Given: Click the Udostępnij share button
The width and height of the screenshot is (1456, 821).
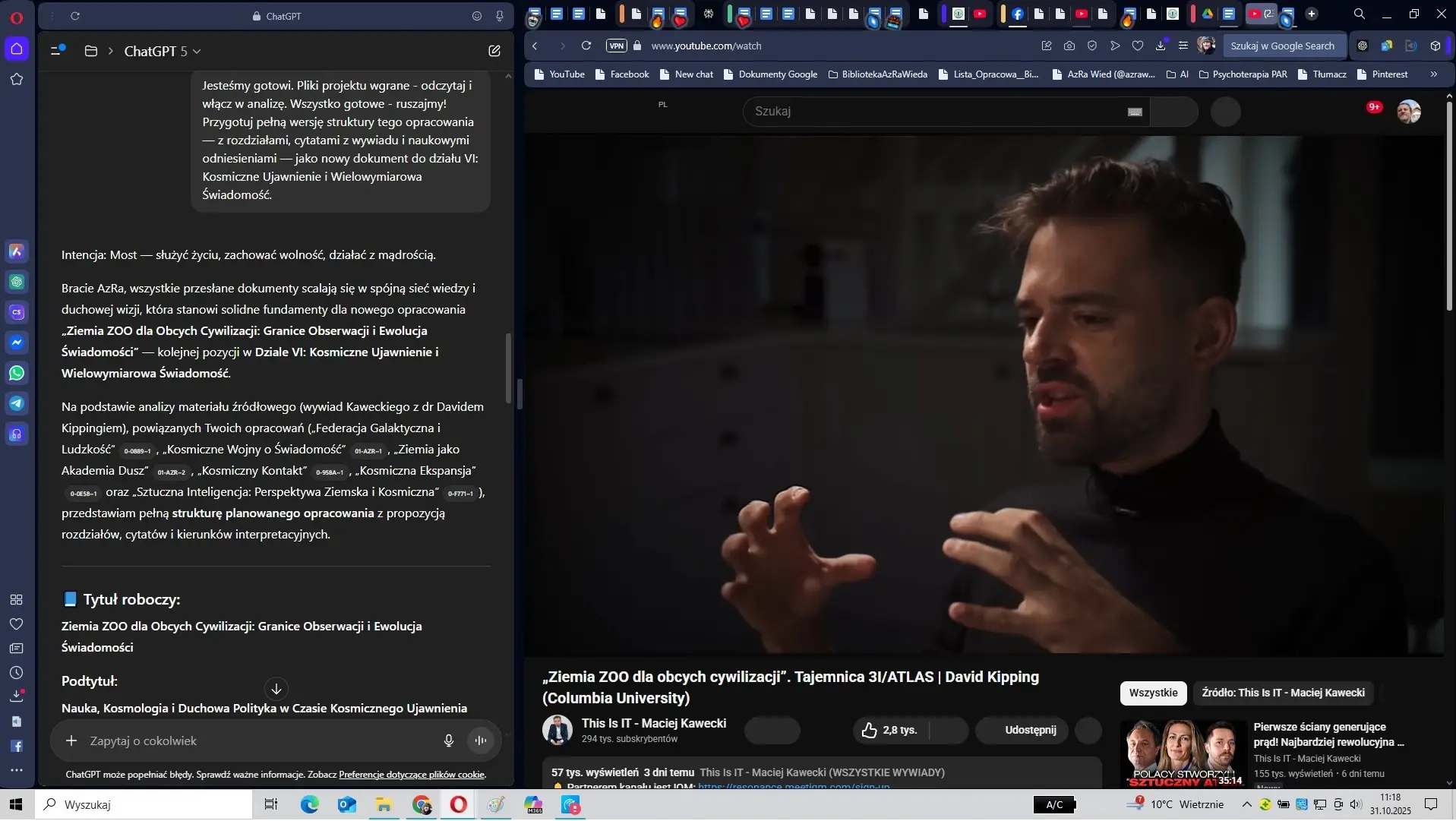Looking at the screenshot, I should click(x=1030, y=730).
